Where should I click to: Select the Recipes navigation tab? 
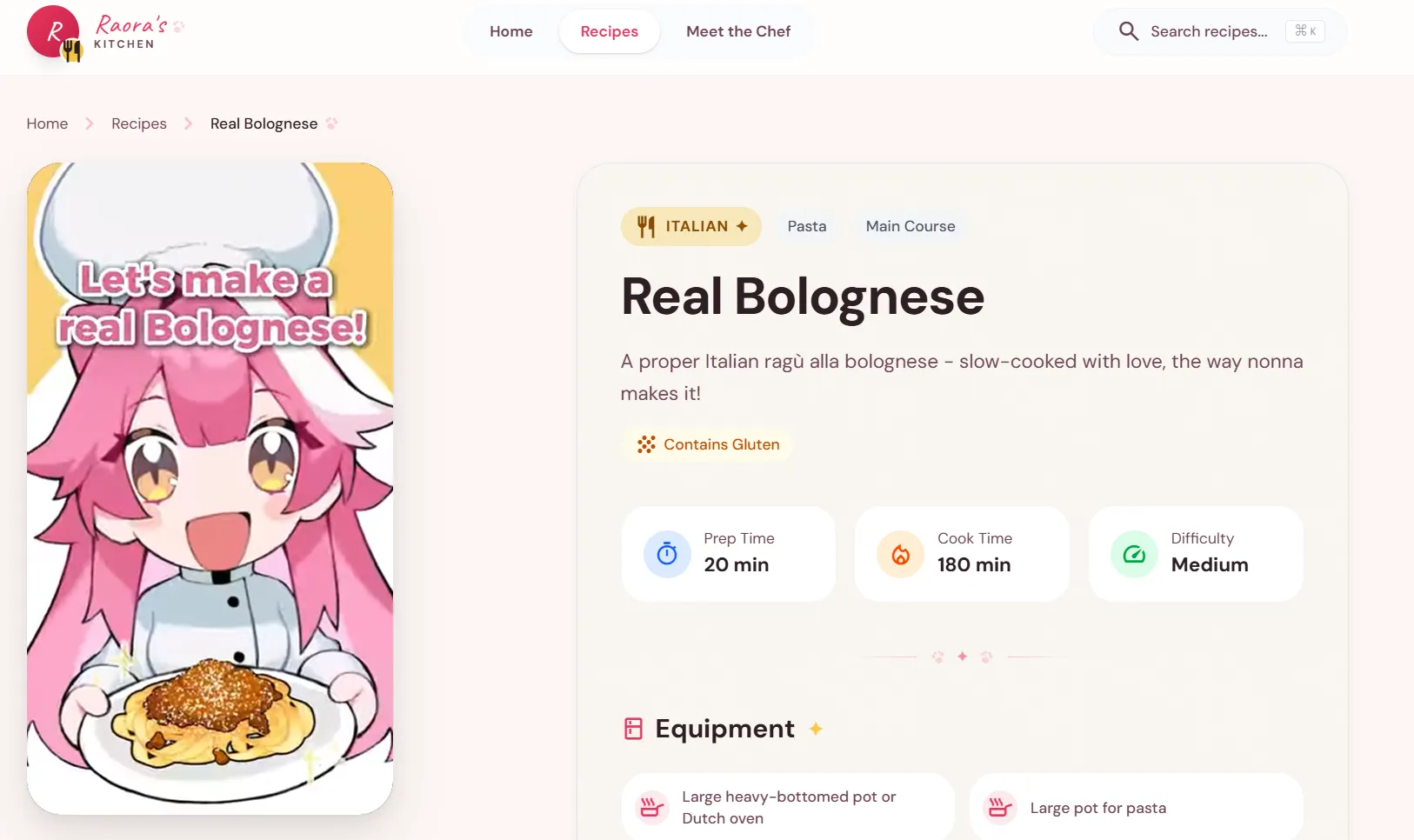610,31
